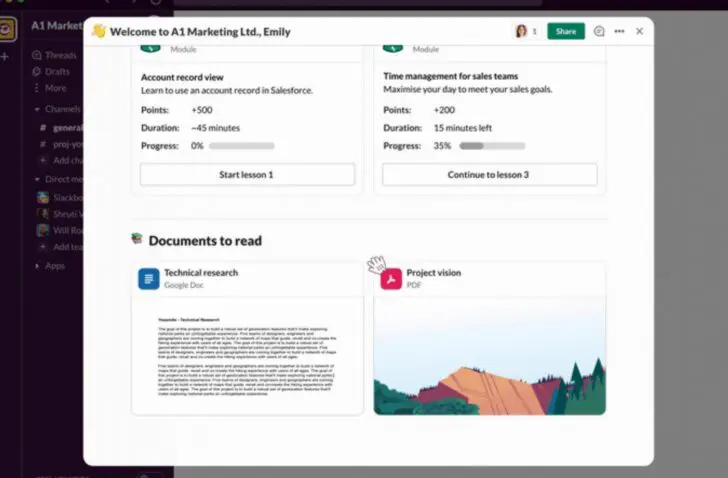The height and width of the screenshot is (478, 728).
Task: Open the three-dot more actions menu
Action: pos(619,31)
